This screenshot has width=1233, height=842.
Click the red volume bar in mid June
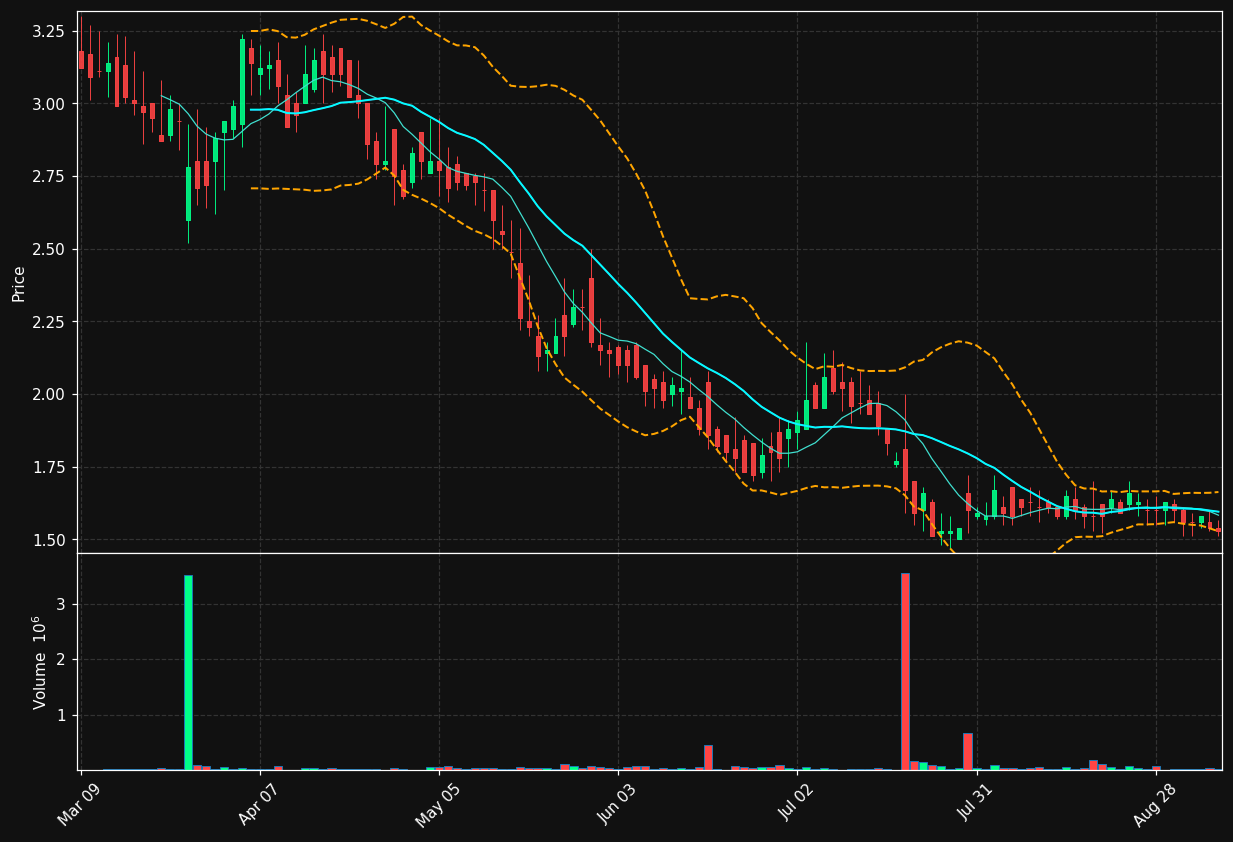click(x=708, y=757)
